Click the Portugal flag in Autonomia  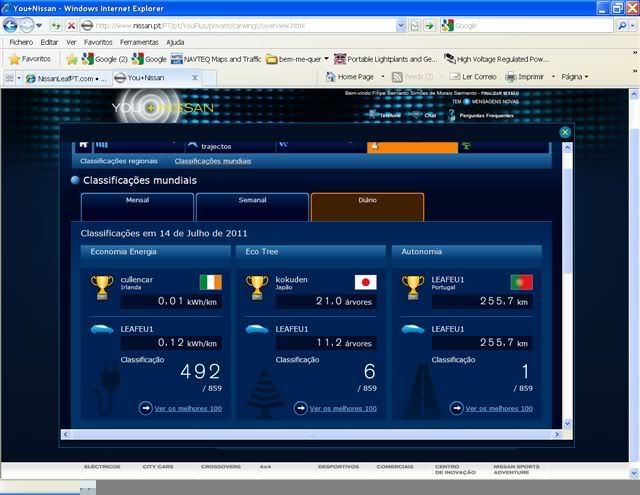(522, 282)
